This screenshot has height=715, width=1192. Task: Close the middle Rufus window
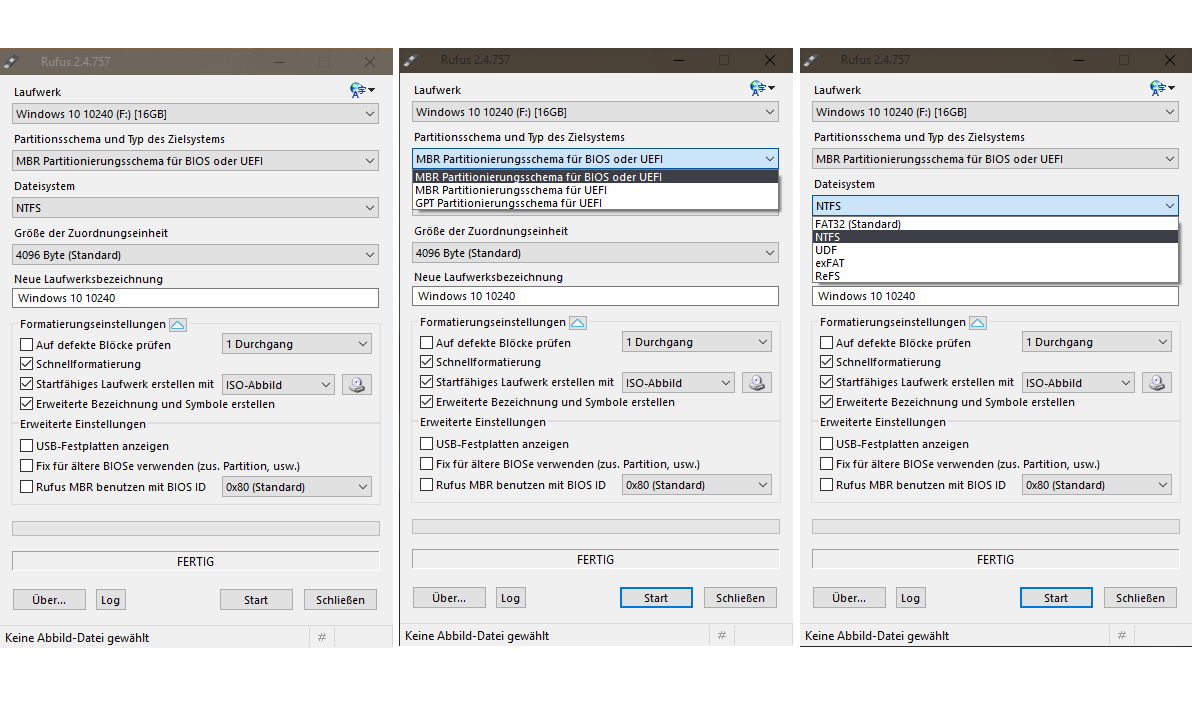pyautogui.click(x=769, y=60)
